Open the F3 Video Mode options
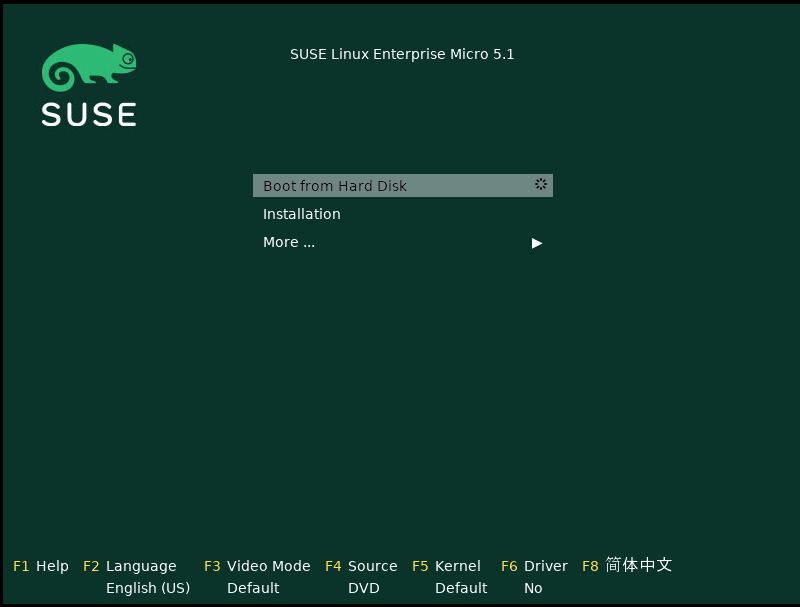Viewport: 800px width, 607px height. click(257, 566)
